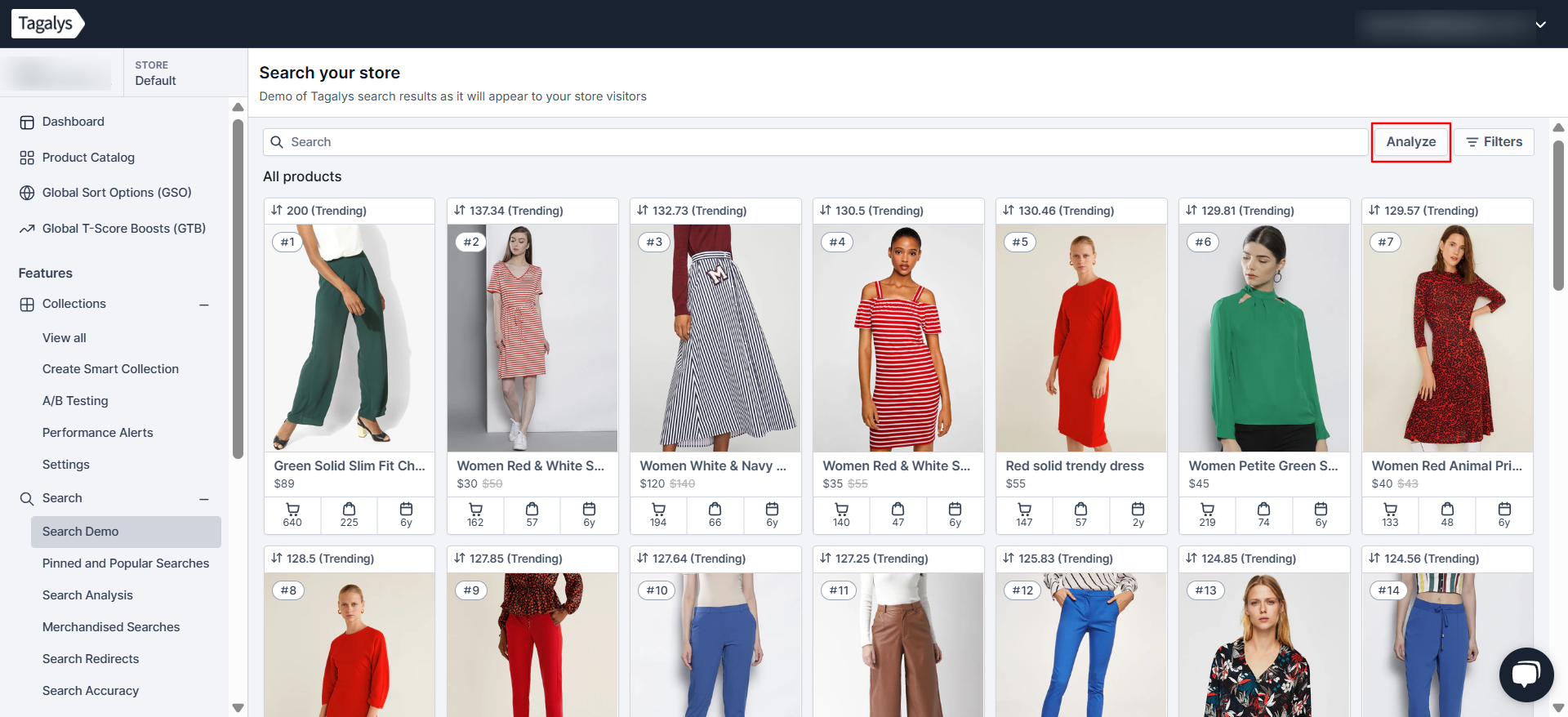This screenshot has height=717, width=1568.
Task: Click the Global Sort Options globe icon
Action: [x=27, y=193]
